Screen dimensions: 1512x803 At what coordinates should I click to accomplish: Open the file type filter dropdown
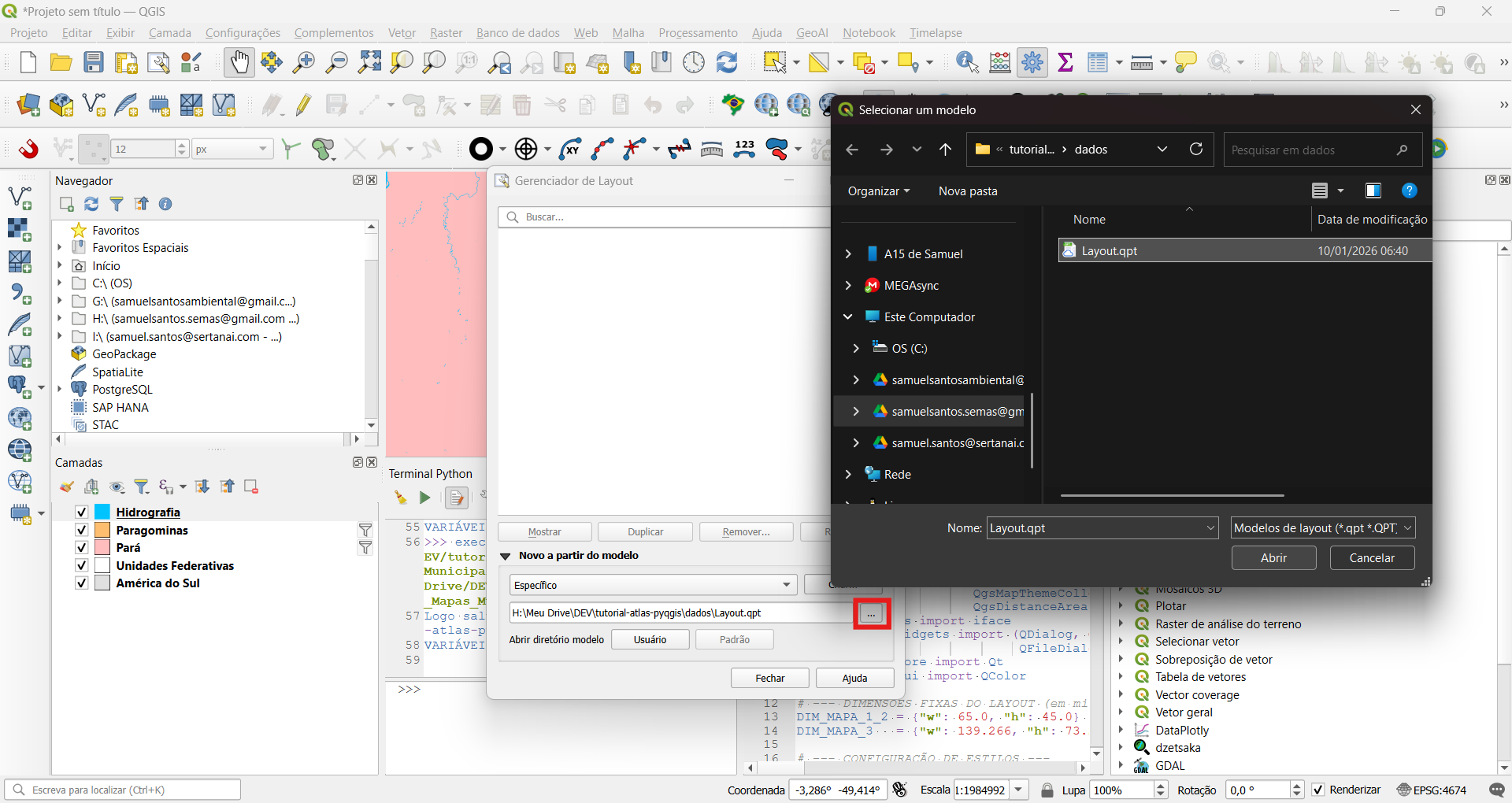click(x=1322, y=528)
